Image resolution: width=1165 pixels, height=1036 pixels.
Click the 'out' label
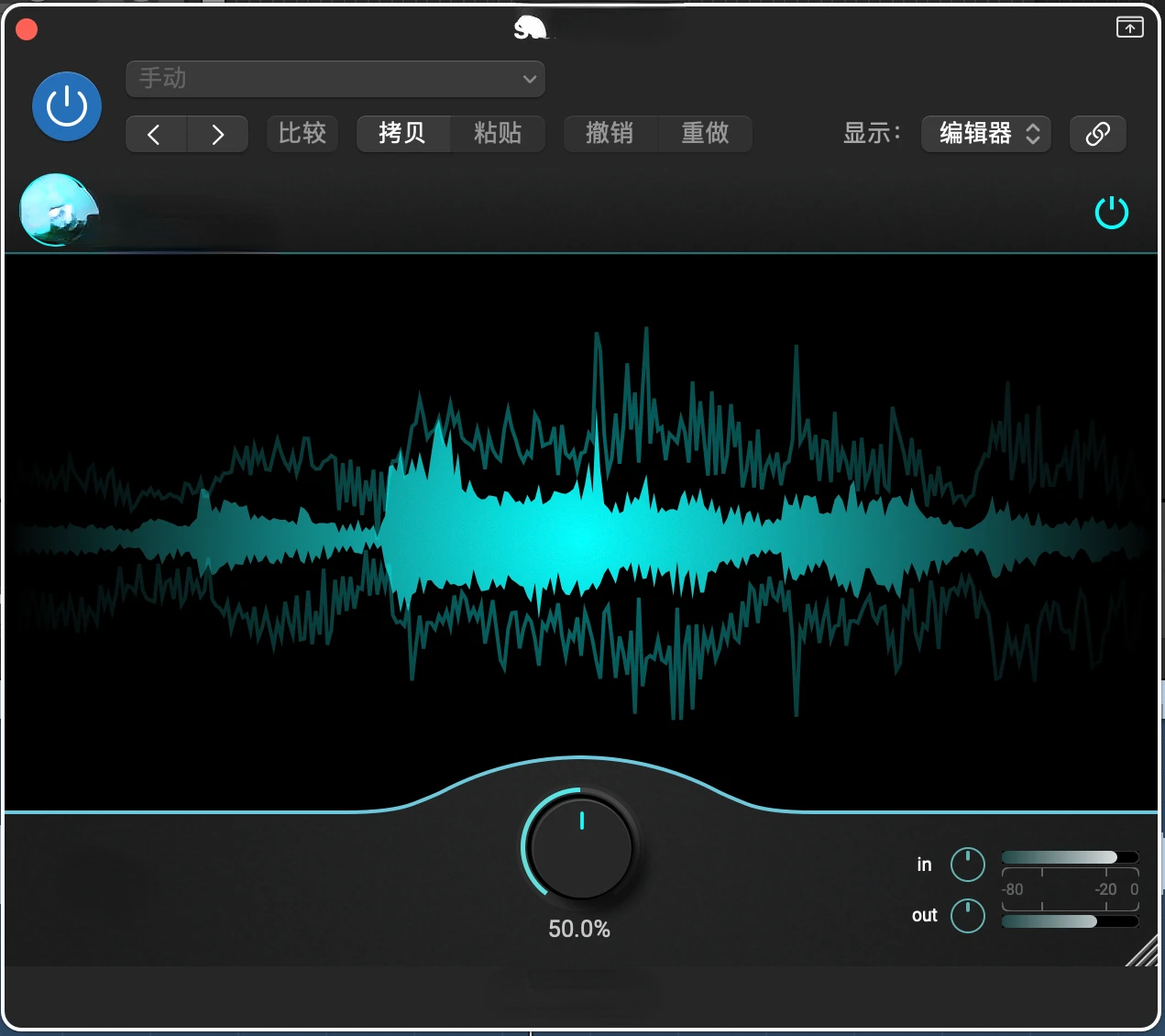point(925,915)
